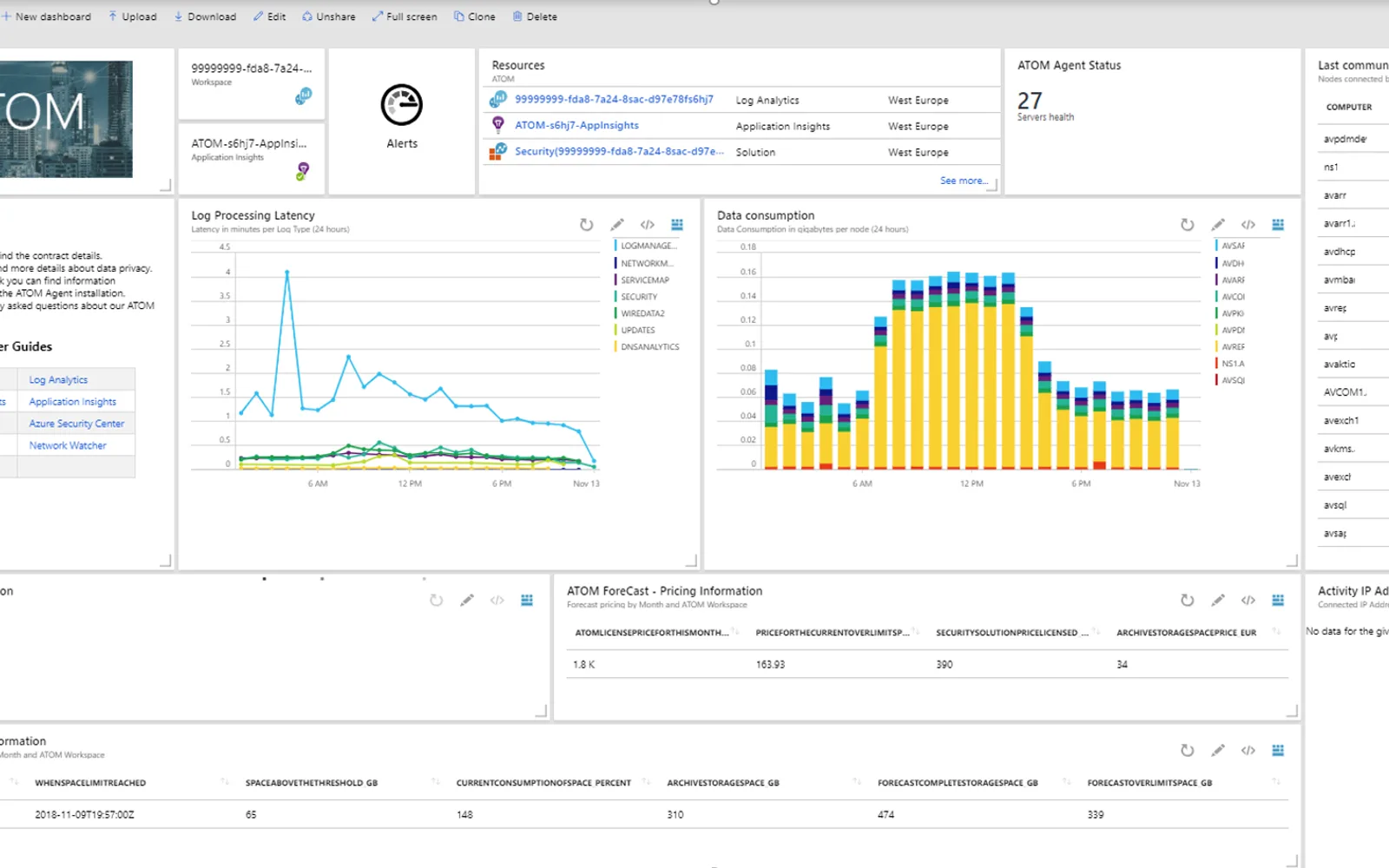Viewport: 1389px width, 868px height.
Task: Edit Data consumption tile with pencil icon
Action: 1218,225
